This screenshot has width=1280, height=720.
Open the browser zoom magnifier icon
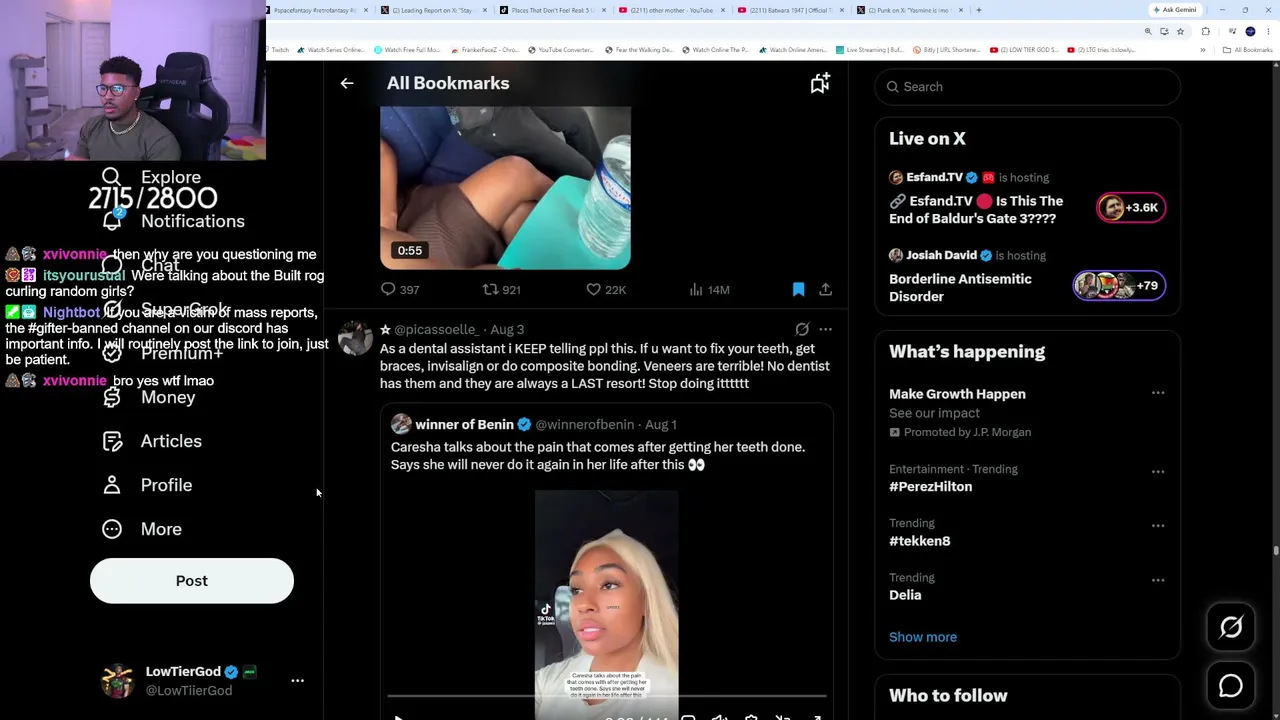1148,32
